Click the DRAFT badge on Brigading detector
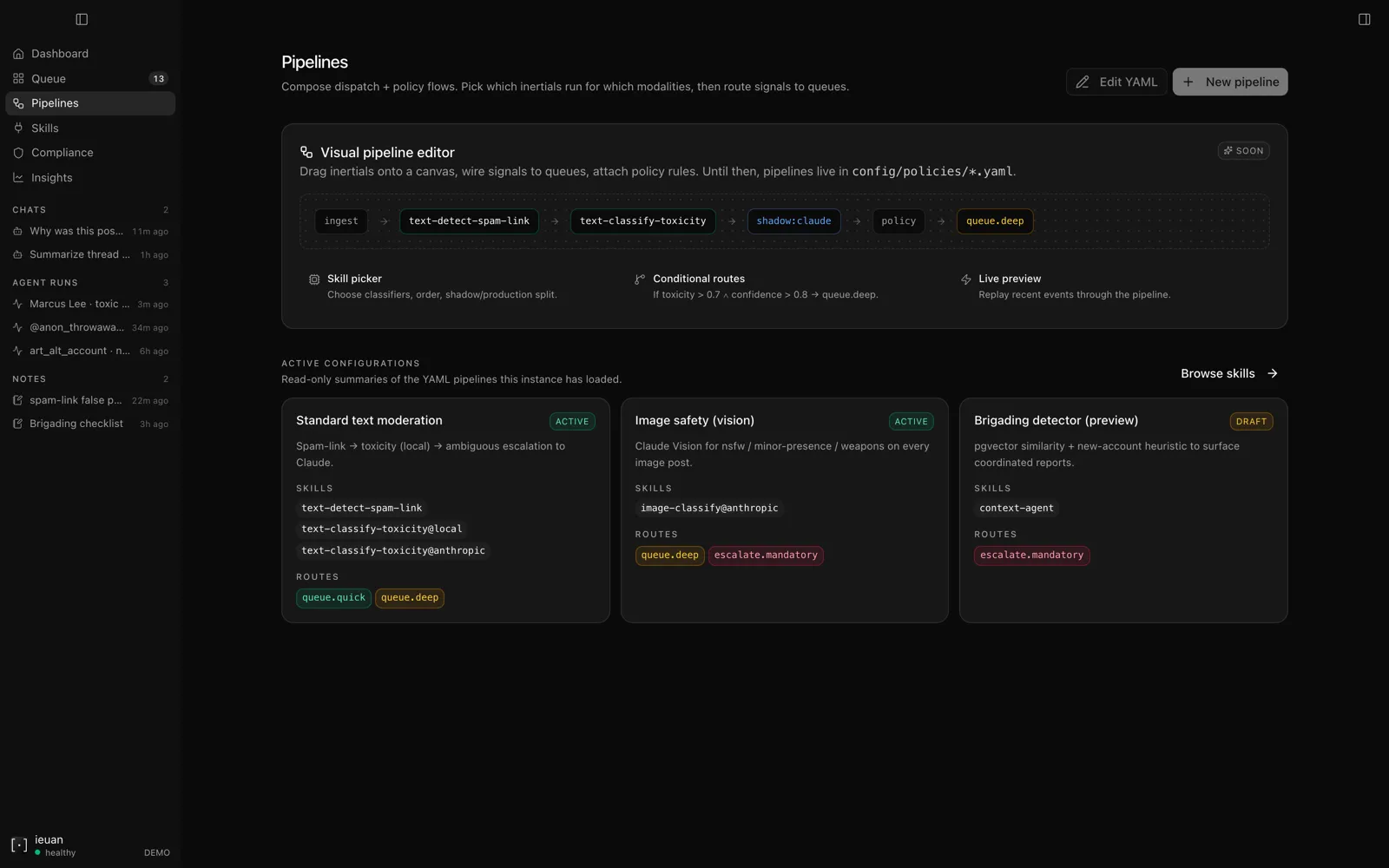This screenshot has width=1389, height=868. click(x=1251, y=422)
